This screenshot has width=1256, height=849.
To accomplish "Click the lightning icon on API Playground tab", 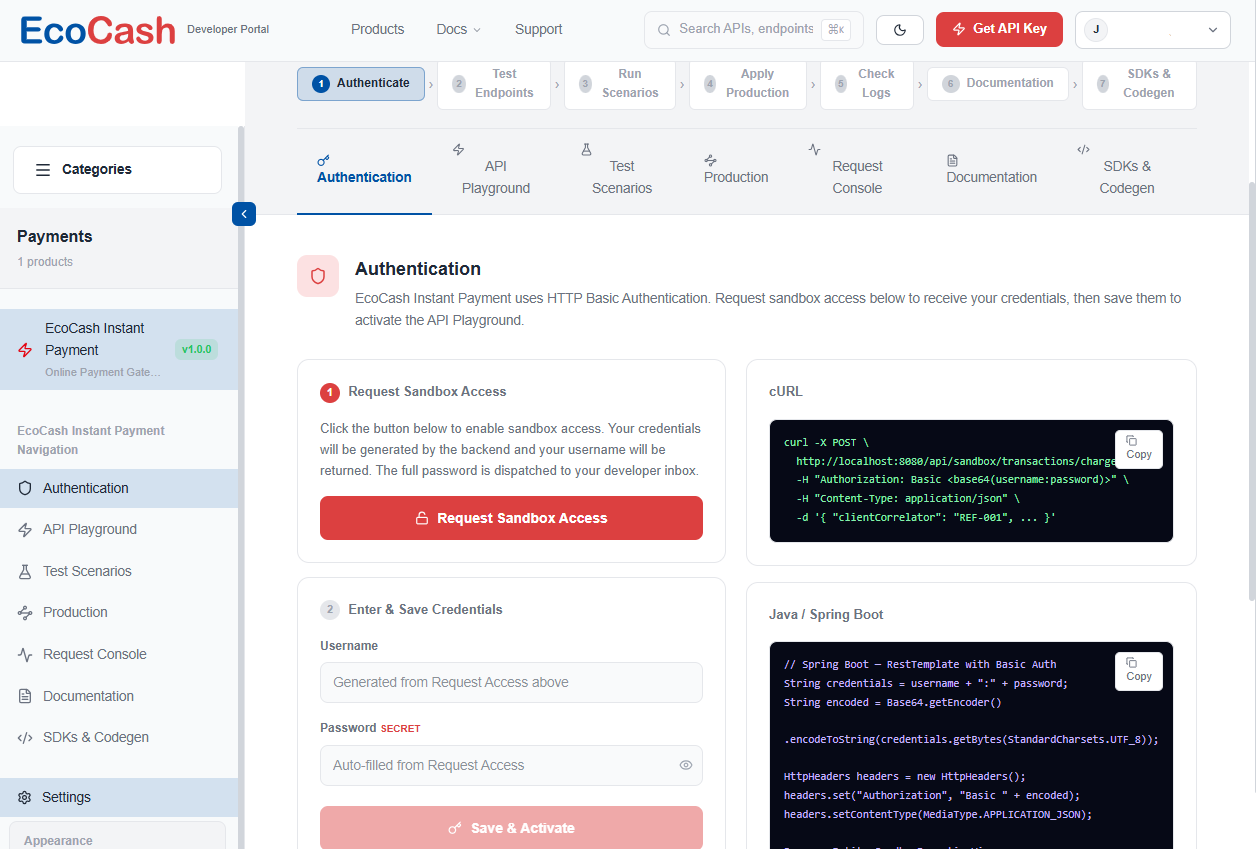I will tap(459, 149).
